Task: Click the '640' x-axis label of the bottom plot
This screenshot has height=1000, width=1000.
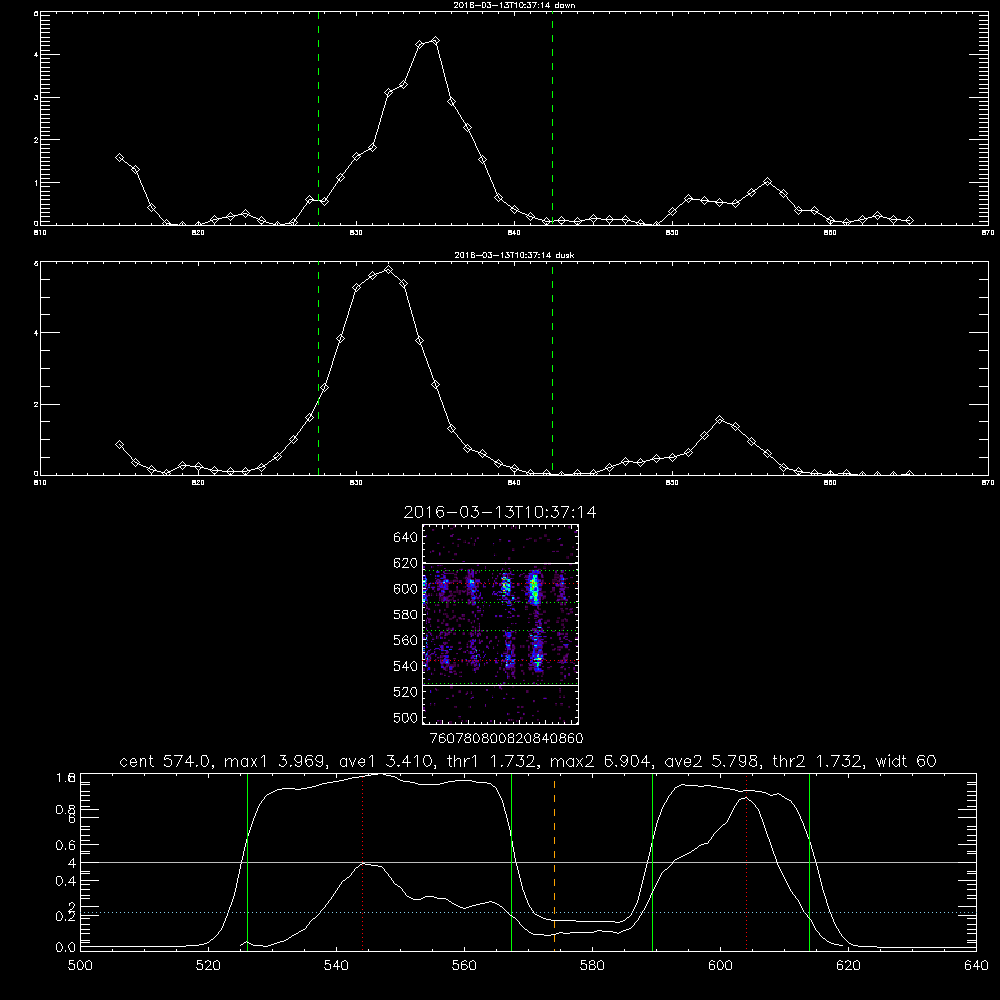Action: 976,966
